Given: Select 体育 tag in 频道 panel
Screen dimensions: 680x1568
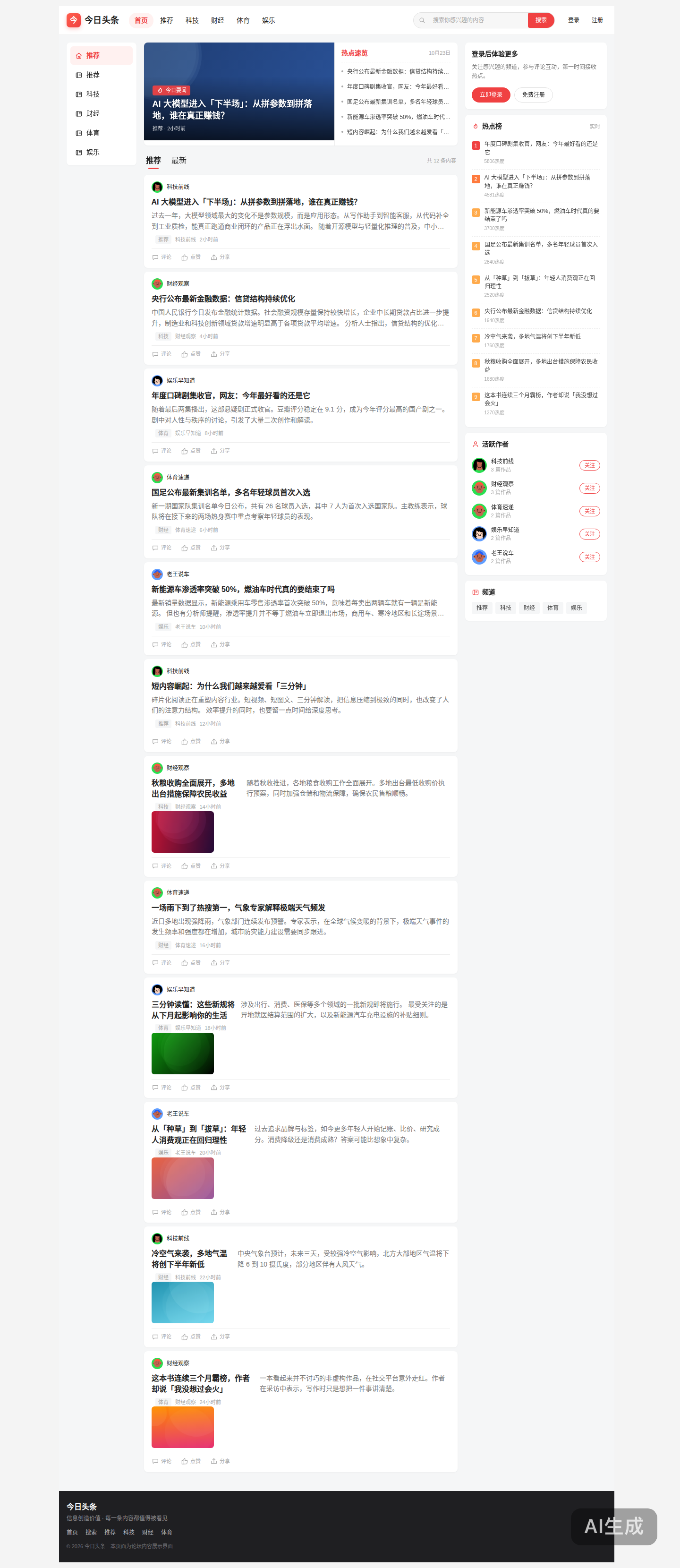Looking at the screenshot, I should click(x=552, y=608).
